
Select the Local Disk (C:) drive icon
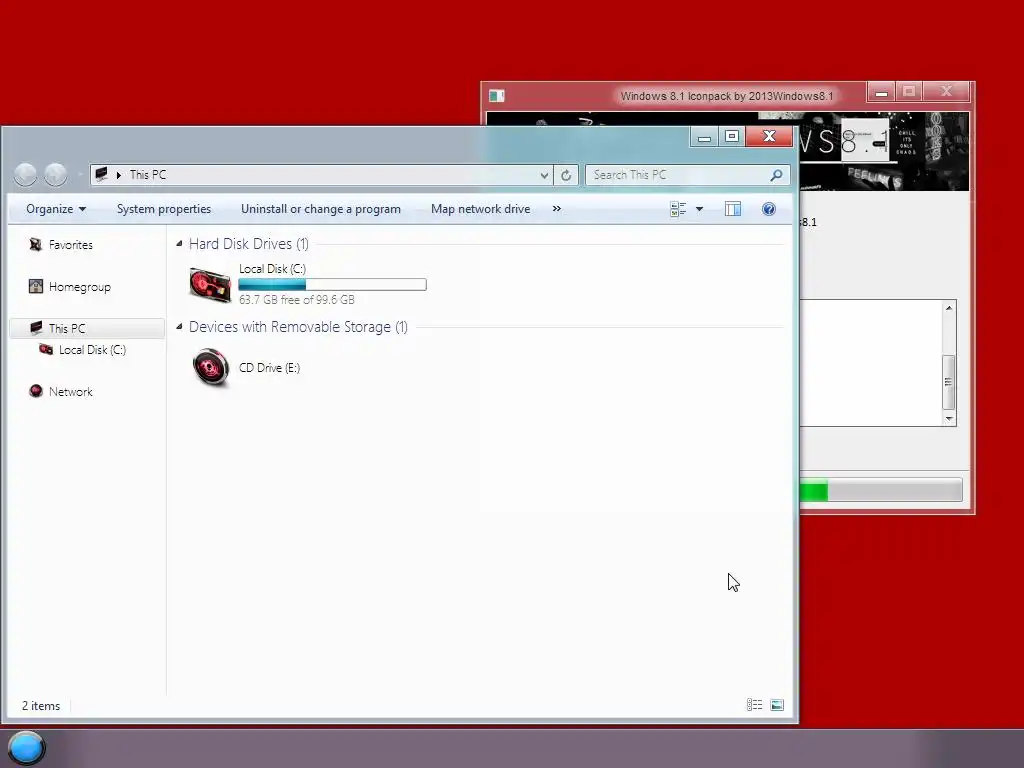pos(210,285)
